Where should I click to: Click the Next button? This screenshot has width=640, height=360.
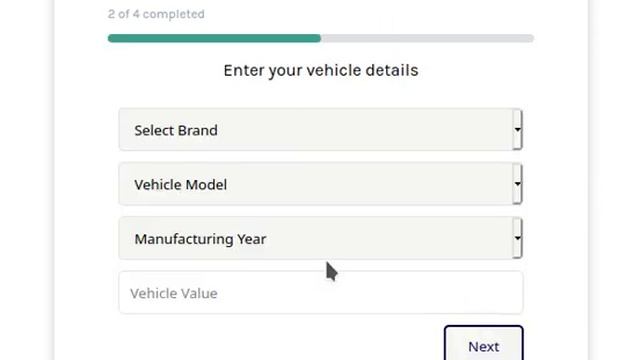coord(484,343)
